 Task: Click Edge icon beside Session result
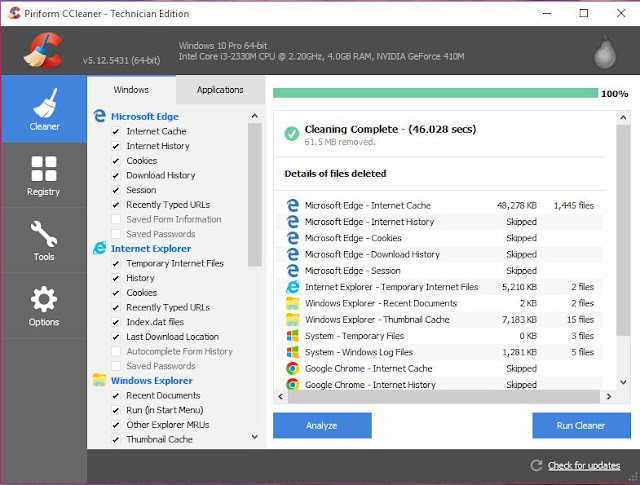point(292,270)
